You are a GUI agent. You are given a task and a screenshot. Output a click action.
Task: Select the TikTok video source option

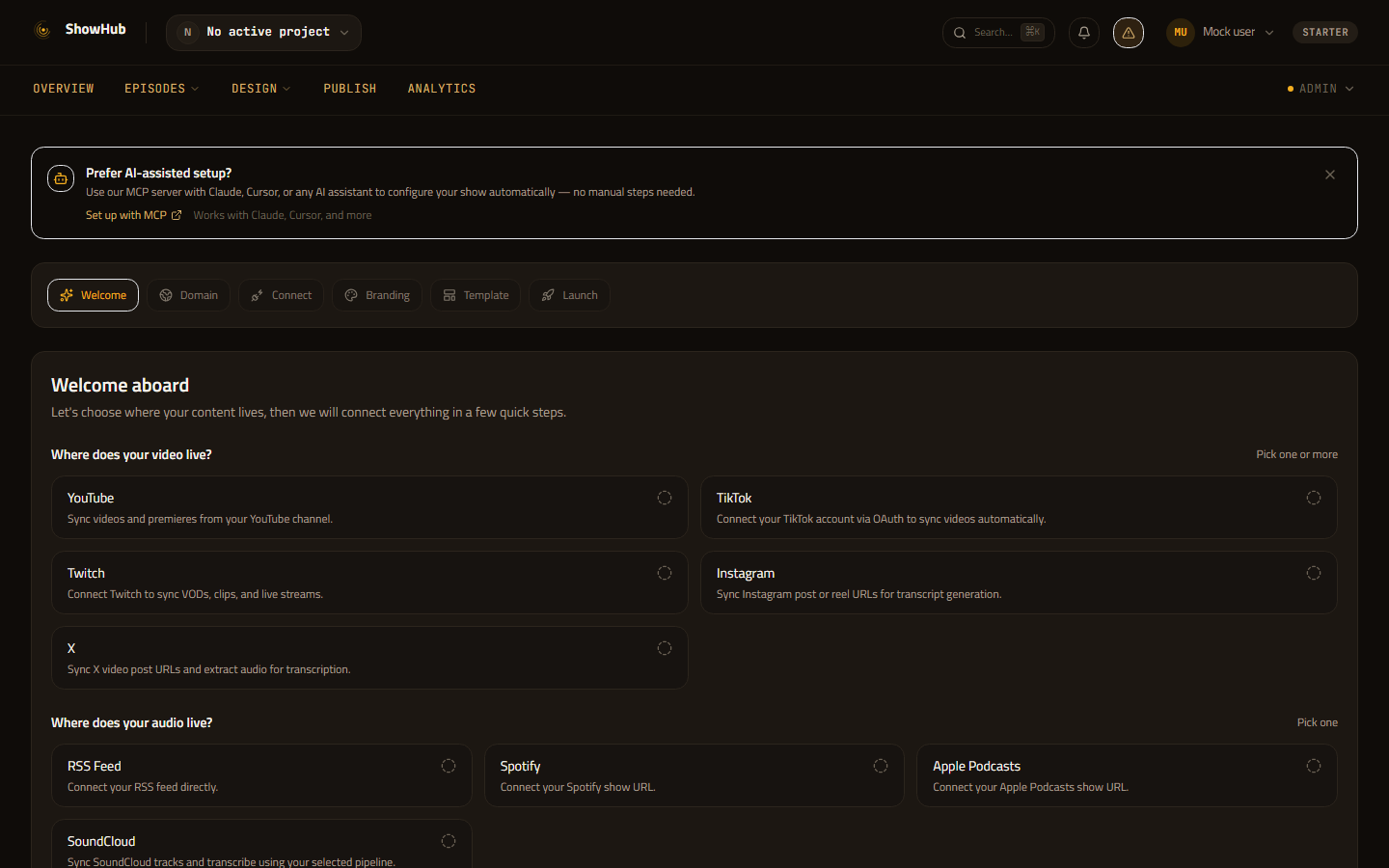pos(1019,507)
